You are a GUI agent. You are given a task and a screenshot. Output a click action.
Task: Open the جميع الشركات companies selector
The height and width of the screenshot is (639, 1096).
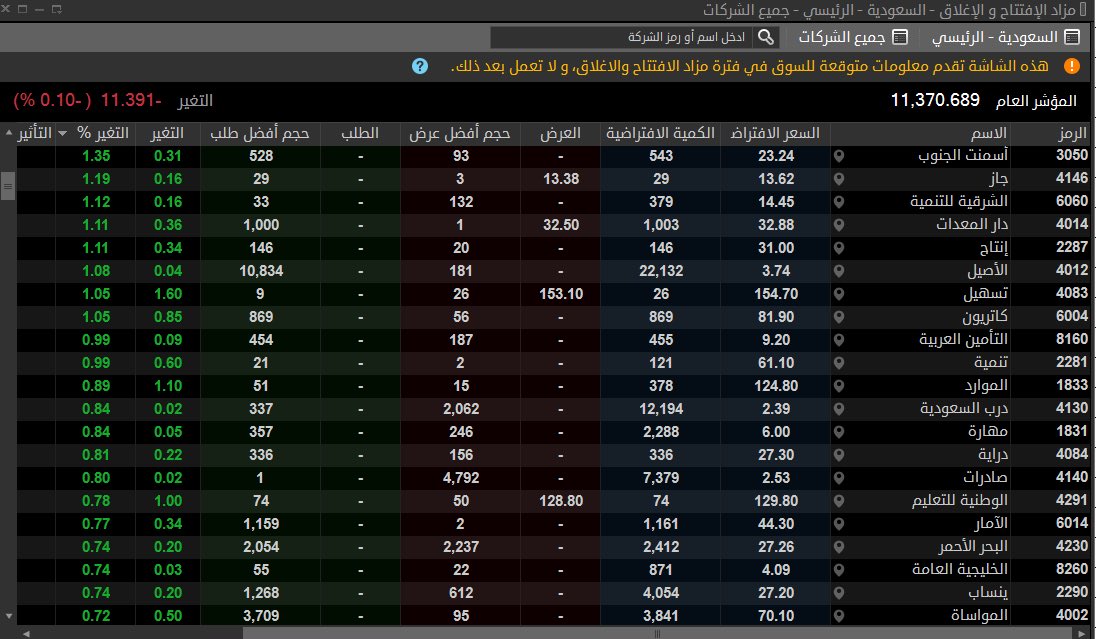pyautogui.click(x=853, y=37)
